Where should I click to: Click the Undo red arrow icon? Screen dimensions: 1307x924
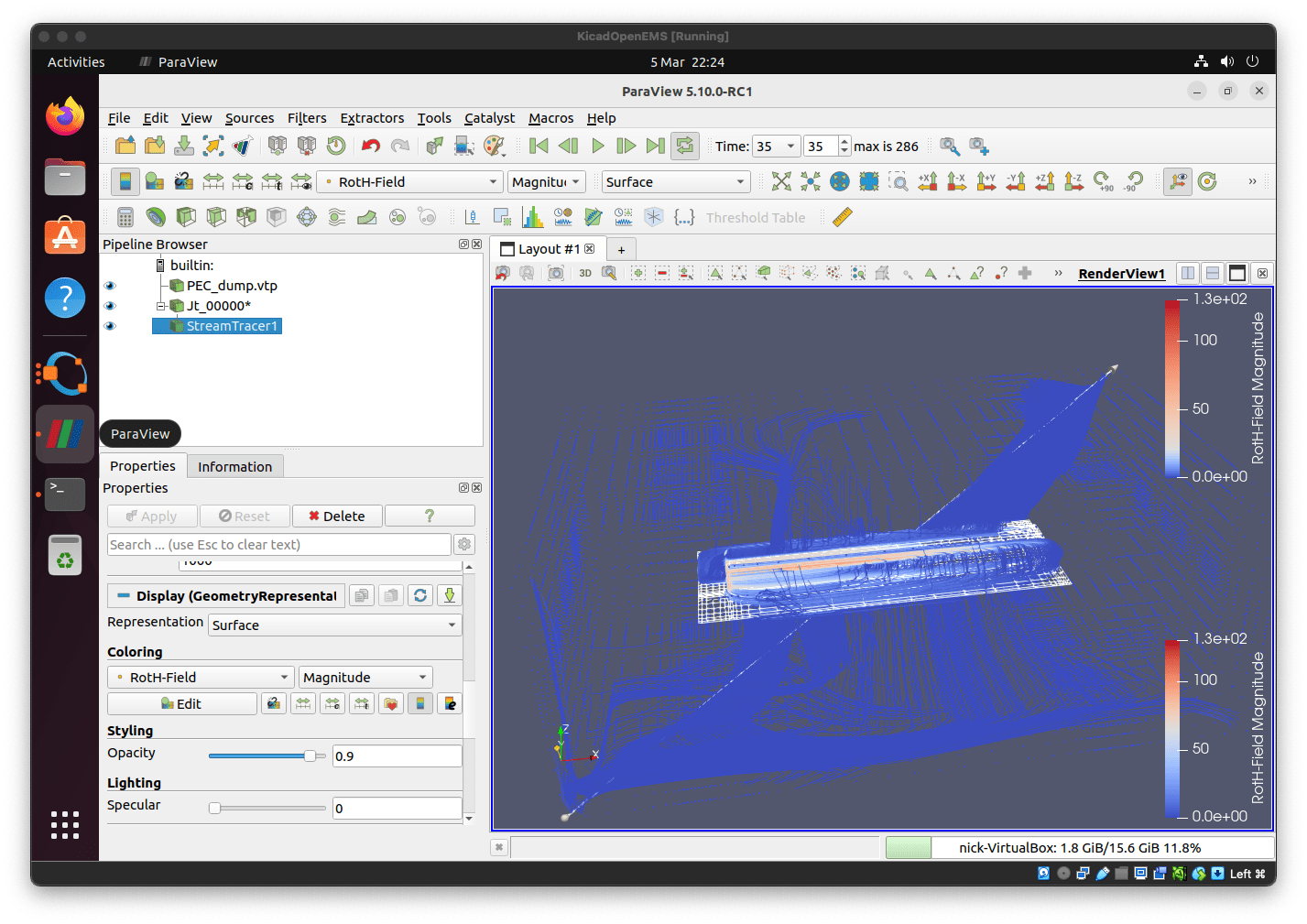click(x=371, y=146)
